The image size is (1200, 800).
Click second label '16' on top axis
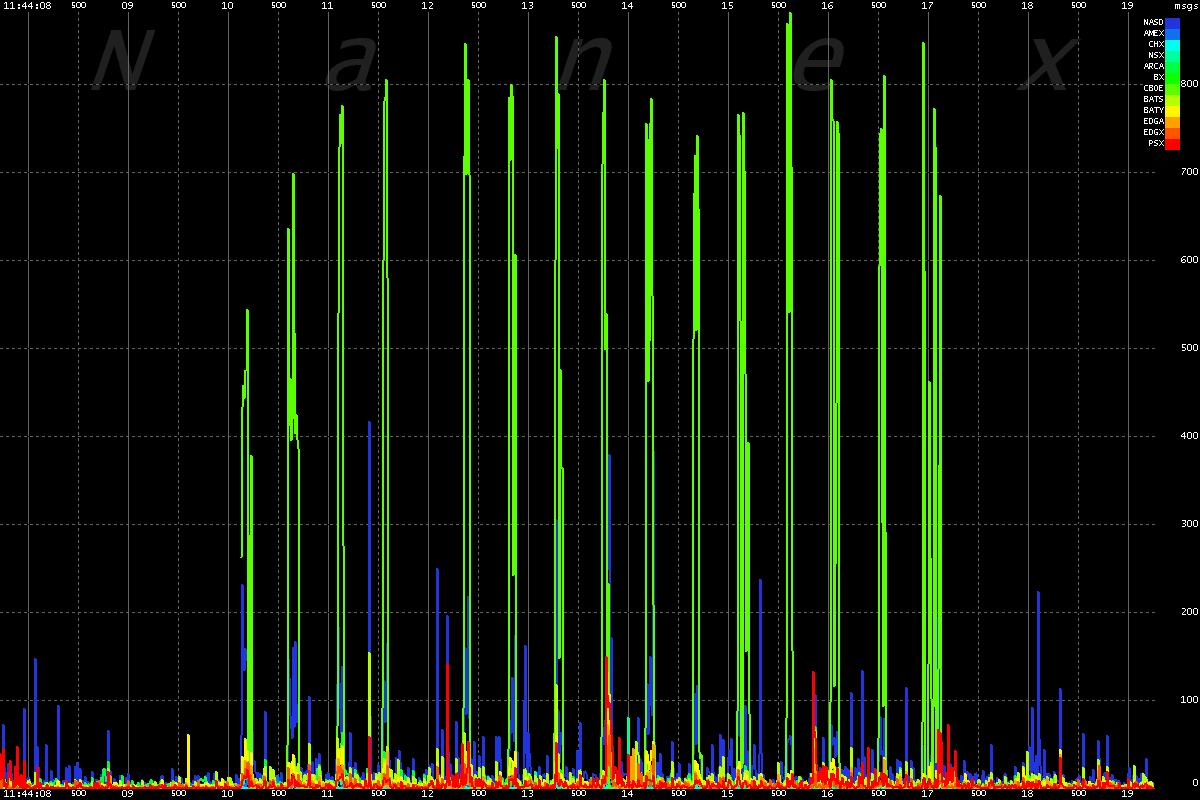pyautogui.click(x=827, y=5)
